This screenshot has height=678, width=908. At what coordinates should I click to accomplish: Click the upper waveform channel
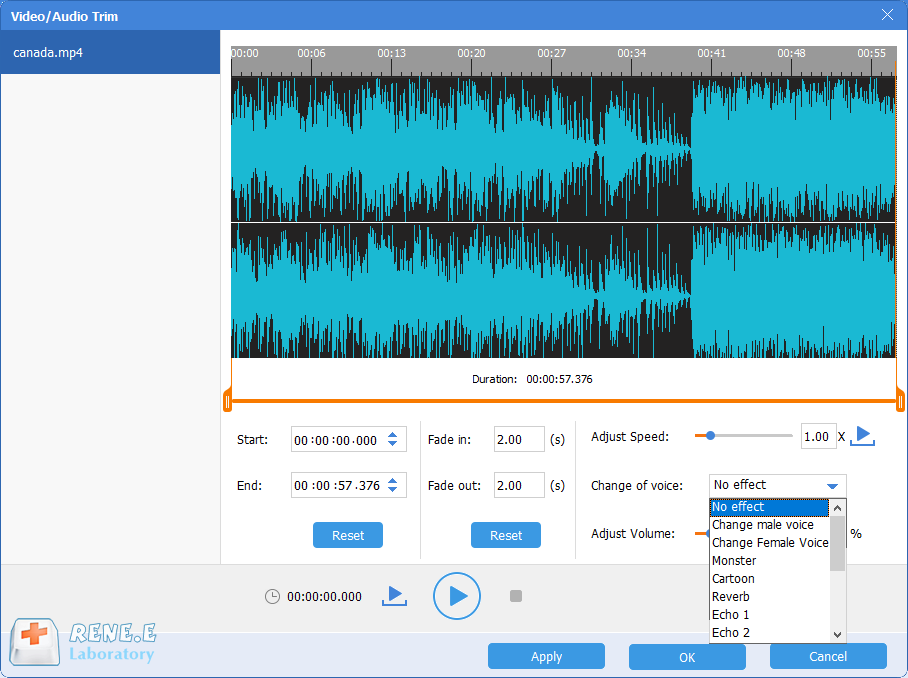[563, 149]
